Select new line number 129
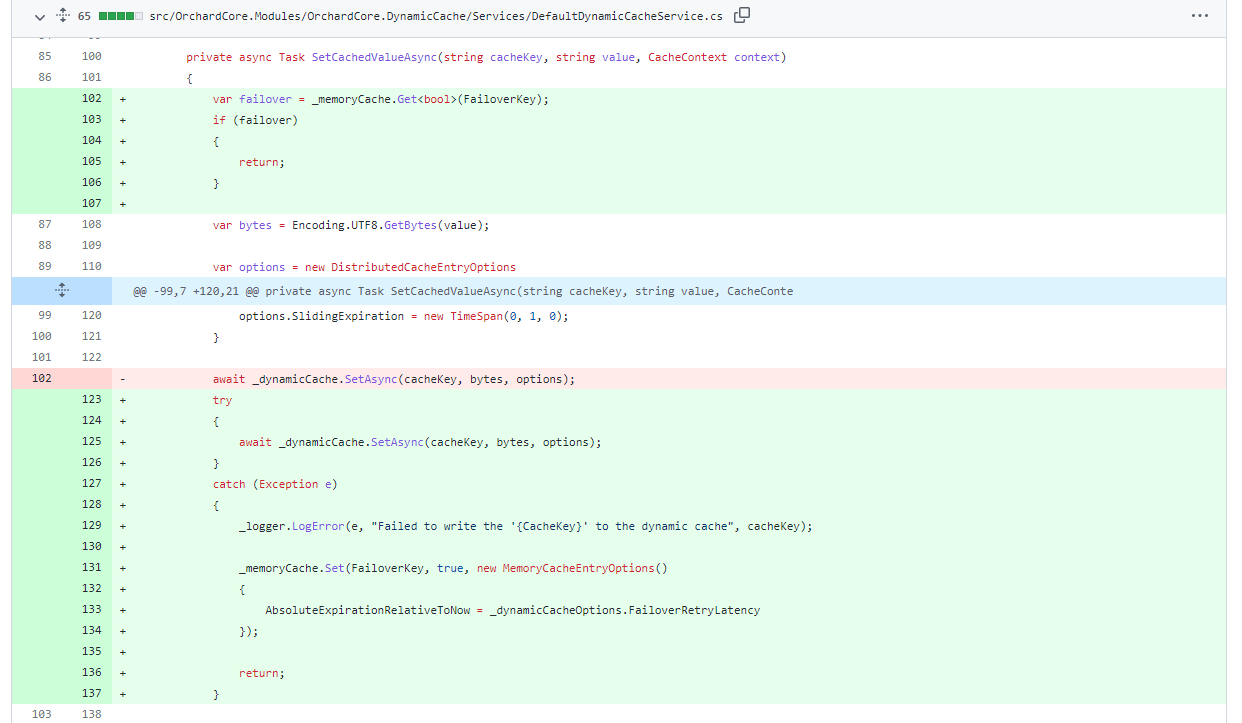The width and height of the screenshot is (1242, 723). [x=91, y=526]
